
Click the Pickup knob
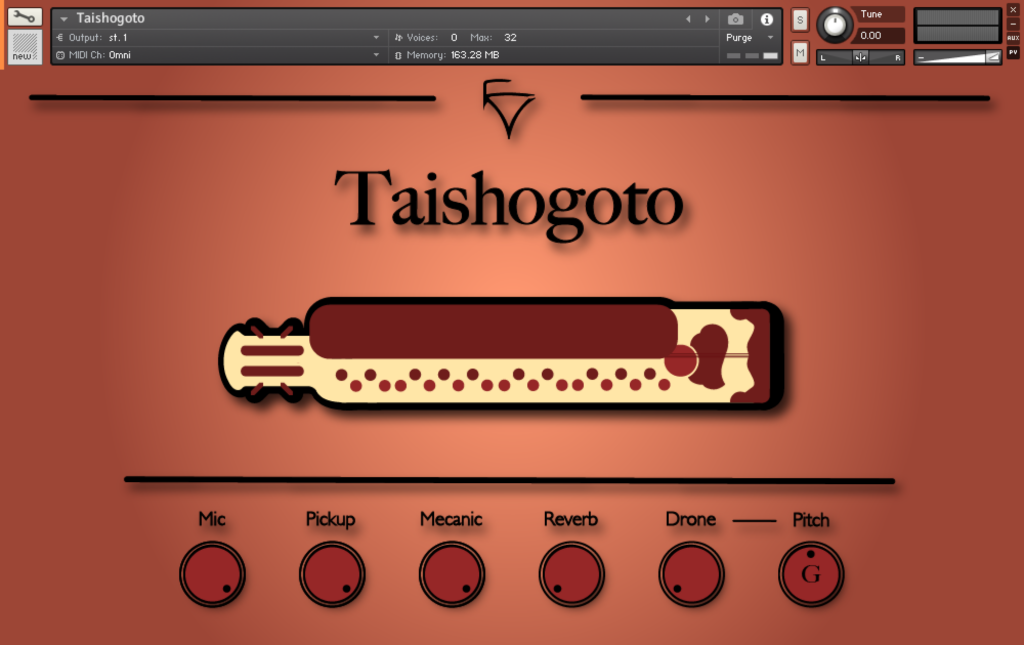point(332,574)
